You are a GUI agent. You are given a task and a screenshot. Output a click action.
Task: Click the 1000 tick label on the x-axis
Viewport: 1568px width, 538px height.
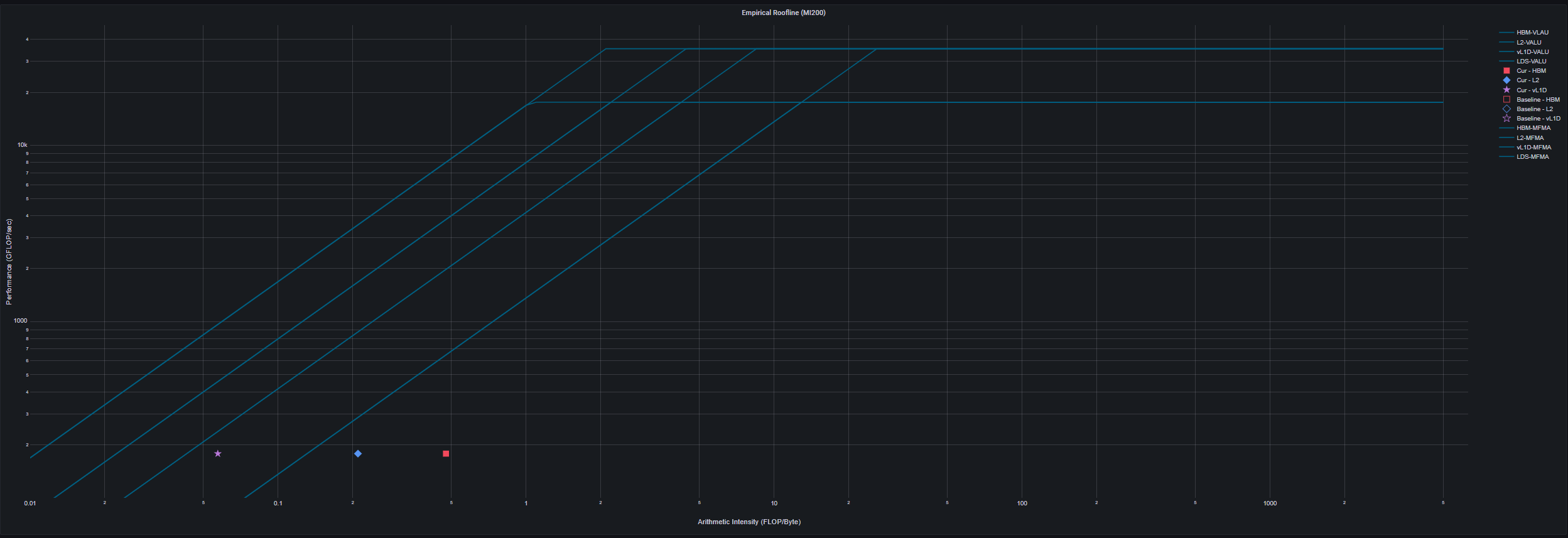[1270, 503]
